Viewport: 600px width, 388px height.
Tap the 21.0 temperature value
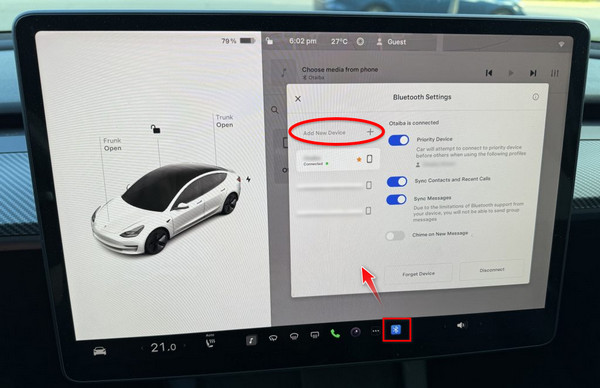click(x=163, y=347)
